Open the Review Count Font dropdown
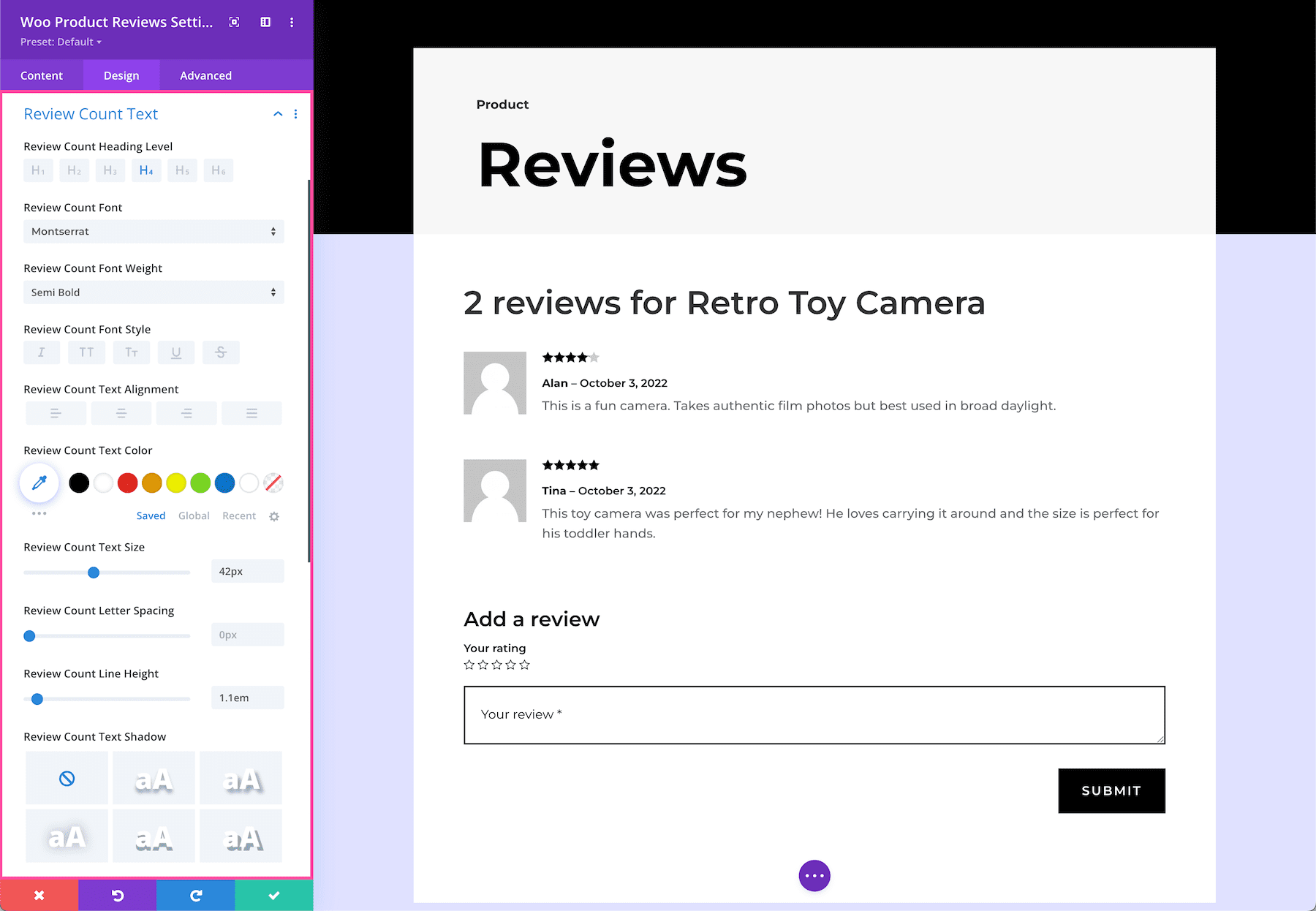Viewport: 1316px width, 911px height. tap(154, 231)
